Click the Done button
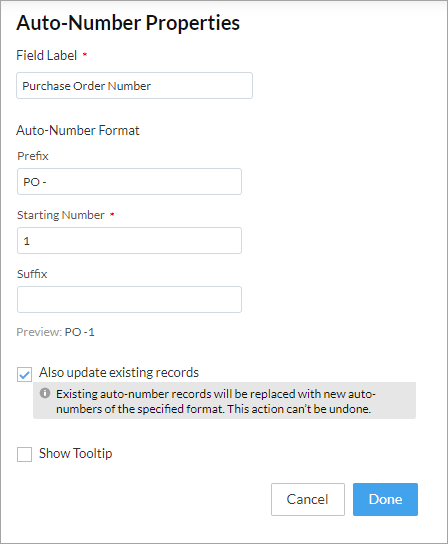This screenshot has height=544, width=448. [x=385, y=499]
